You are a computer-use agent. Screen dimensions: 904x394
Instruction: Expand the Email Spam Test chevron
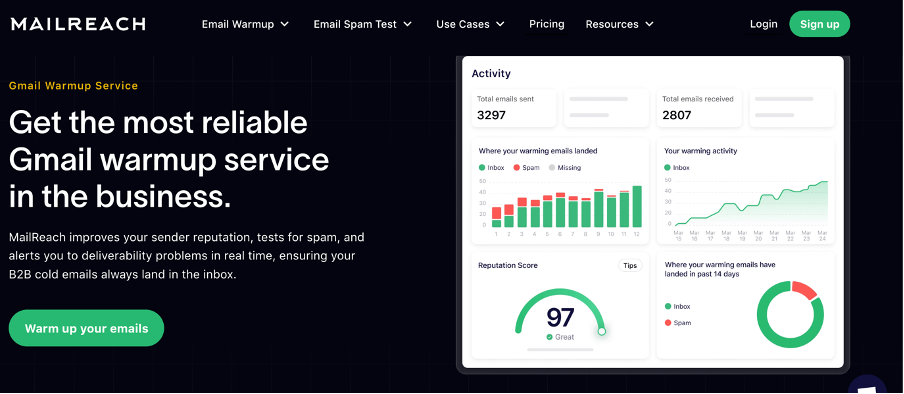pos(408,24)
